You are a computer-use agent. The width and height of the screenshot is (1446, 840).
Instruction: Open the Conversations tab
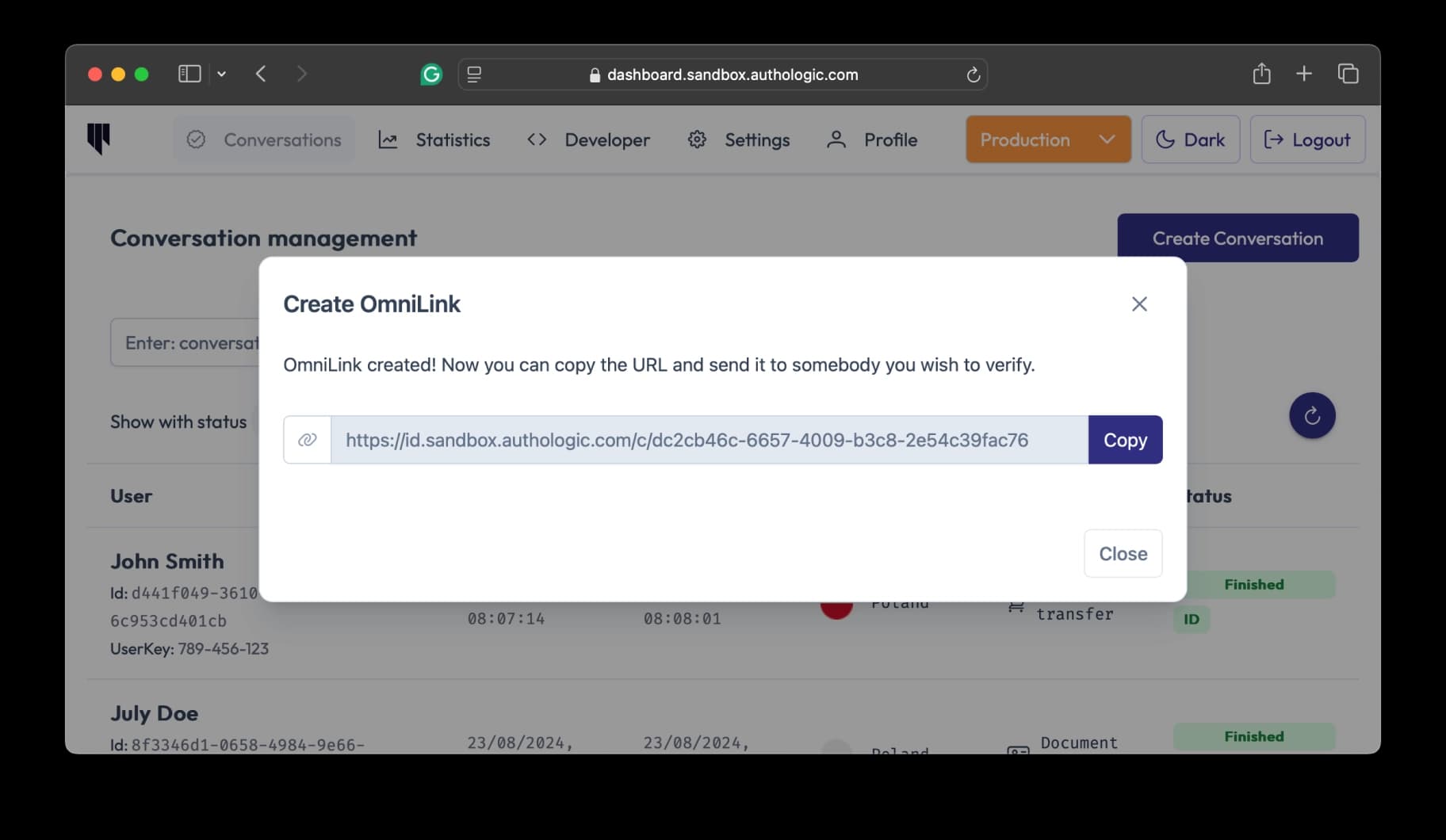pos(264,139)
